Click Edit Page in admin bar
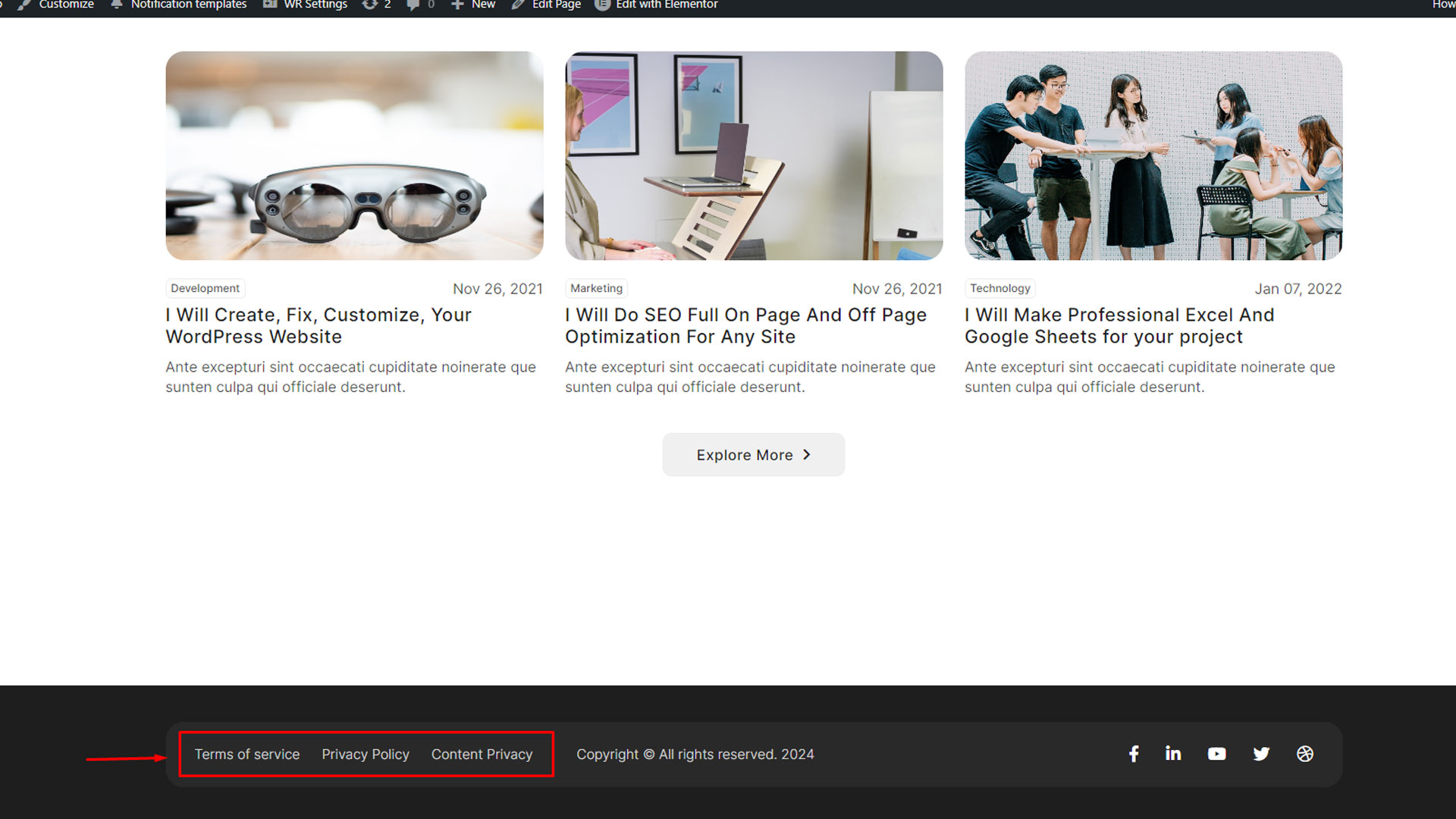Viewport: 1456px width, 819px height. point(547,5)
